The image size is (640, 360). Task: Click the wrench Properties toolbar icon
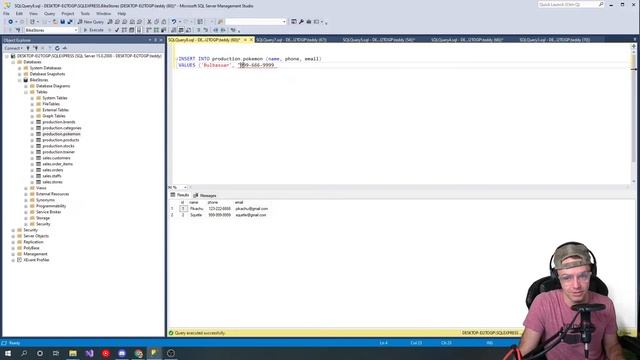tap(301, 22)
